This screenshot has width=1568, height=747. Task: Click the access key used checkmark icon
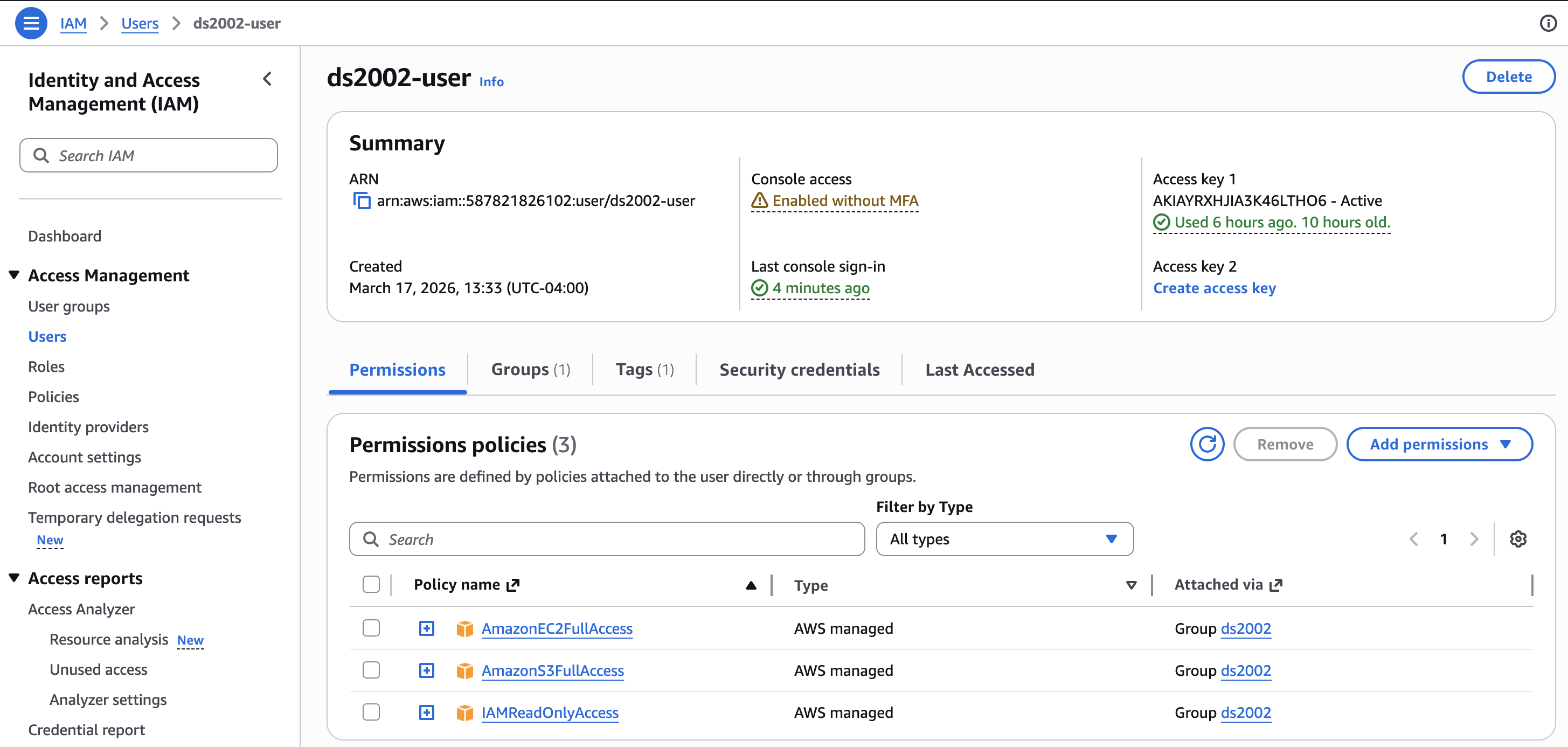click(x=1161, y=222)
